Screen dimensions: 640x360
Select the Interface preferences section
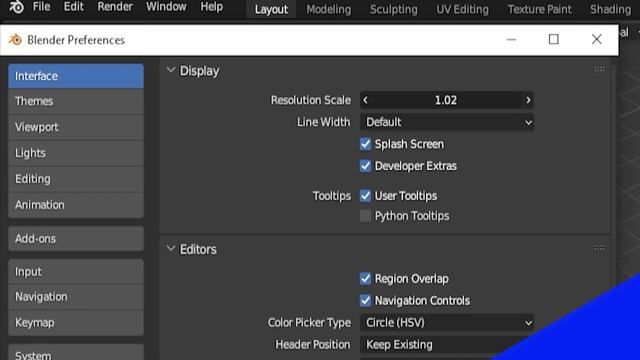(76, 76)
